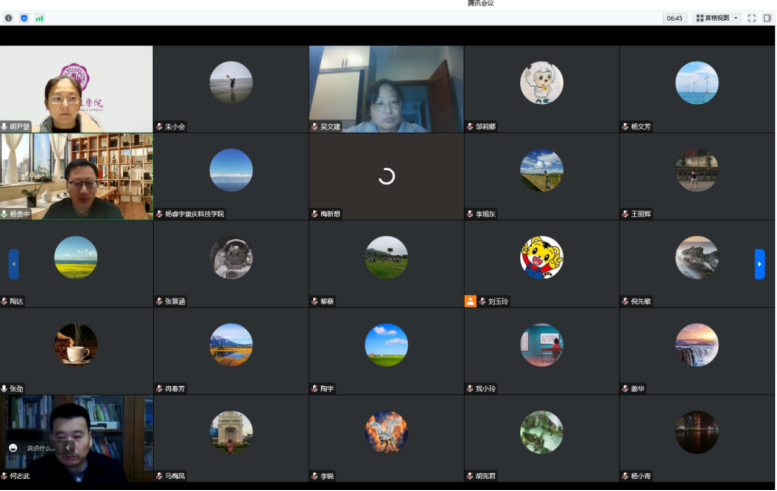Click the muted mic icon beside 刘玉玲

(x=482, y=301)
